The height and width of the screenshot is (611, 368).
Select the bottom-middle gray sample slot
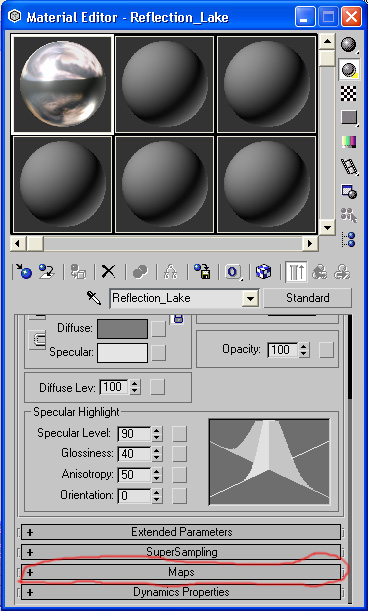(165, 184)
